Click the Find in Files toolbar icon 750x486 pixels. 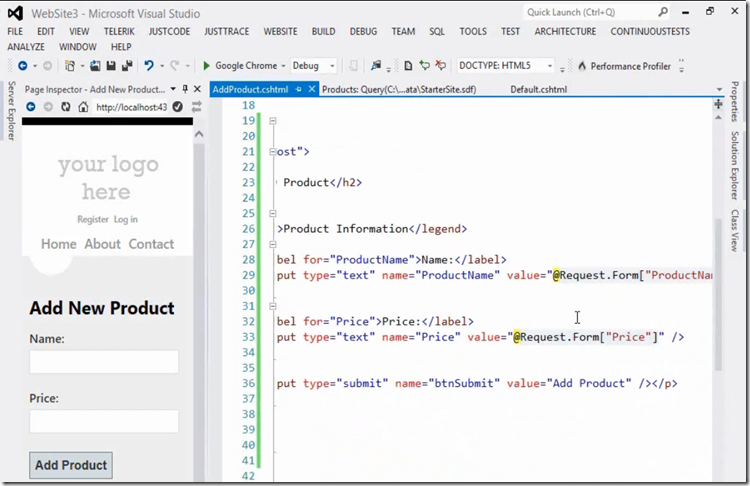pos(376,66)
